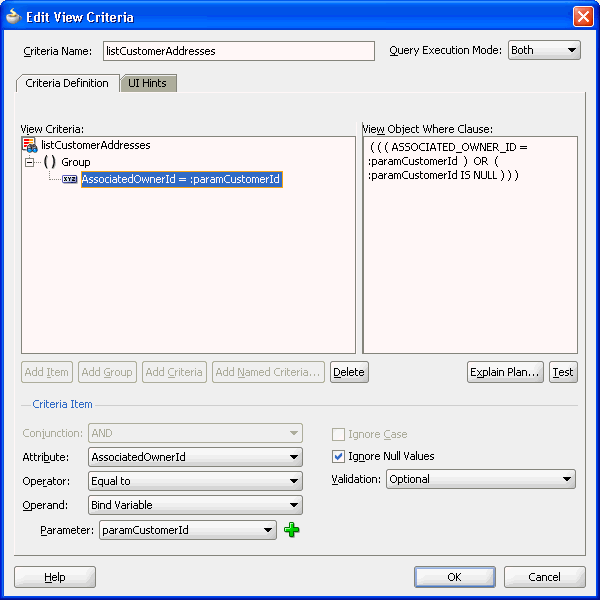
Task: Click the OK button
Action: (x=455, y=577)
